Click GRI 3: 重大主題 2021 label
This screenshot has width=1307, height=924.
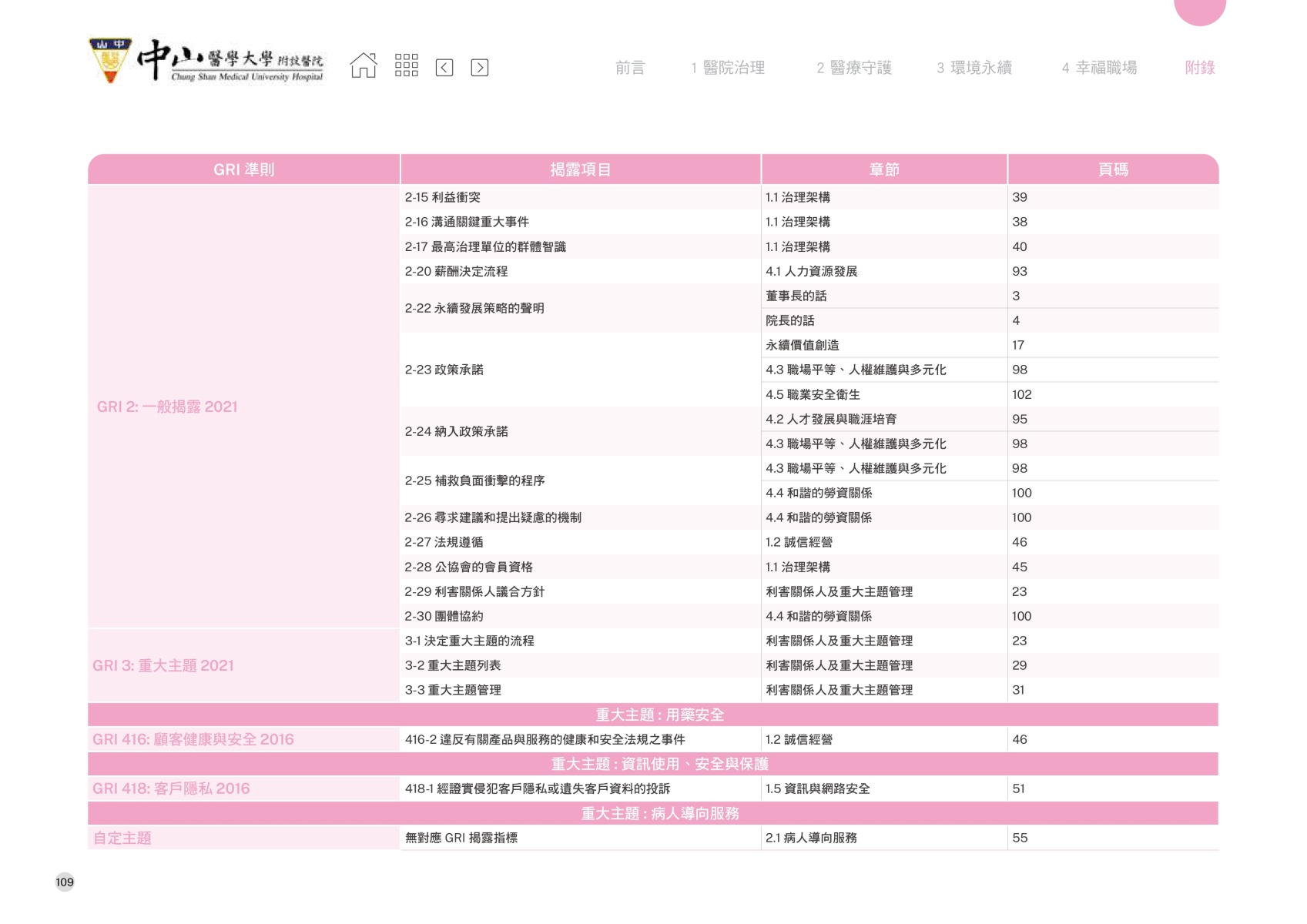(163, 665)
